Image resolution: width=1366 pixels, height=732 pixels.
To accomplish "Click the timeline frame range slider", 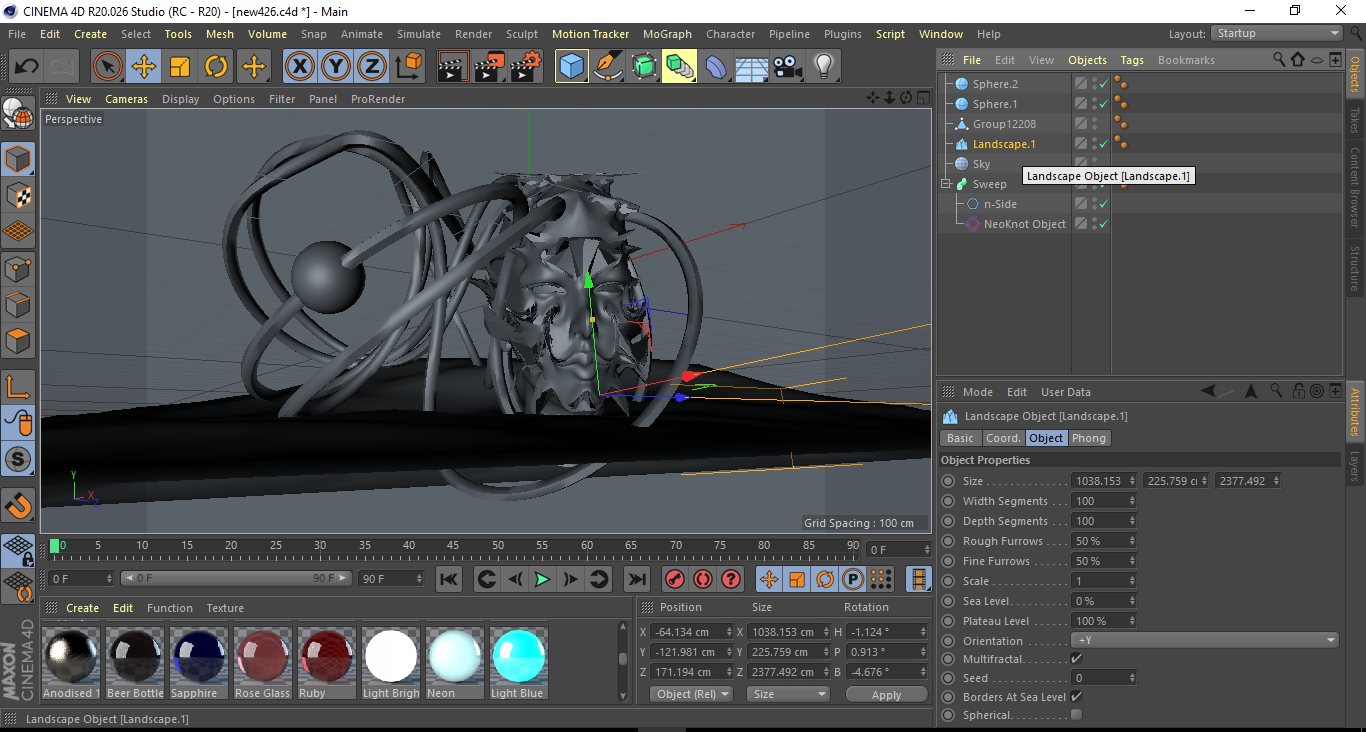I will point(236,579).
